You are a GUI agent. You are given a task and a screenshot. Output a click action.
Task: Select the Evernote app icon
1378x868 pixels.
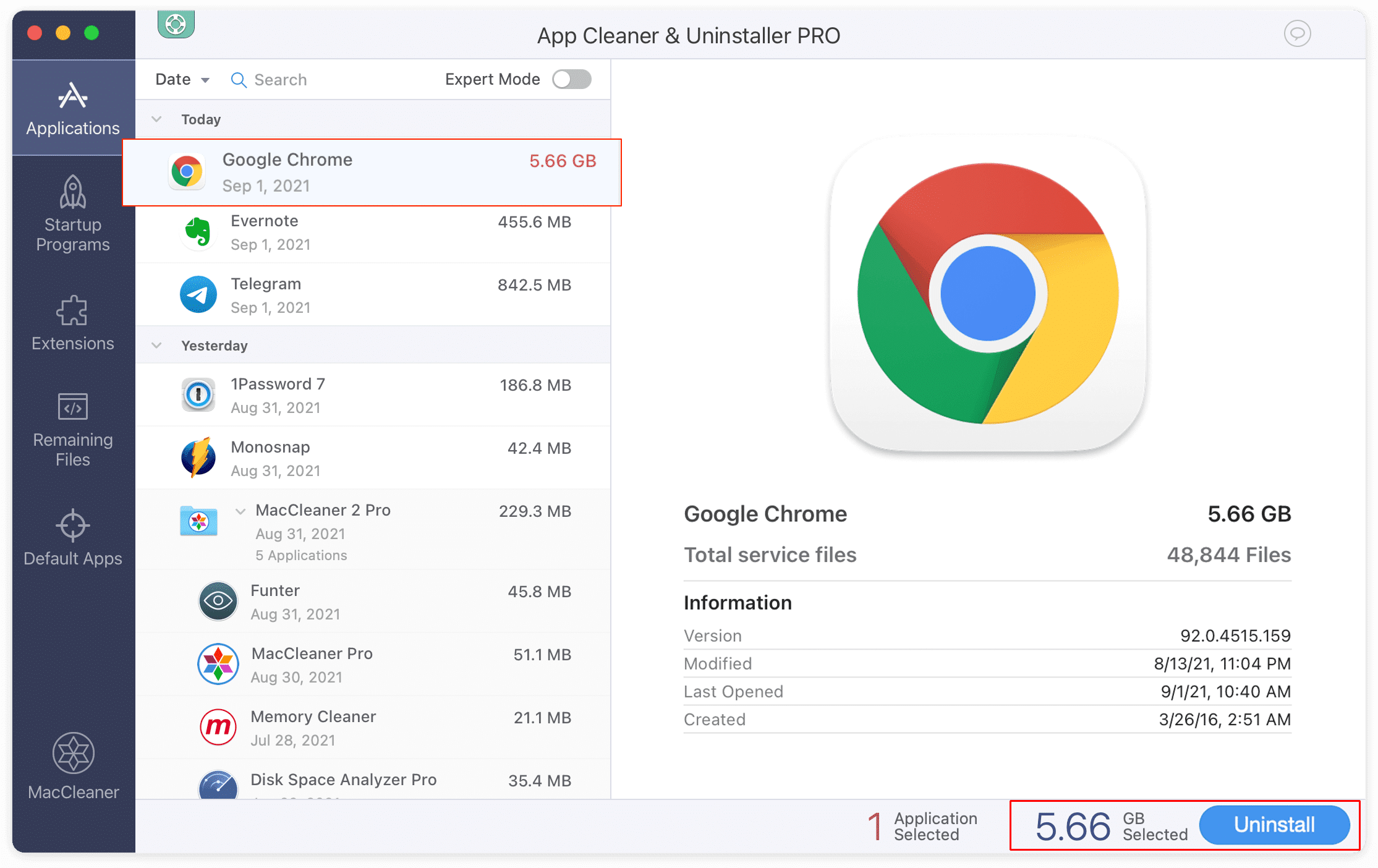pos(198,232)
